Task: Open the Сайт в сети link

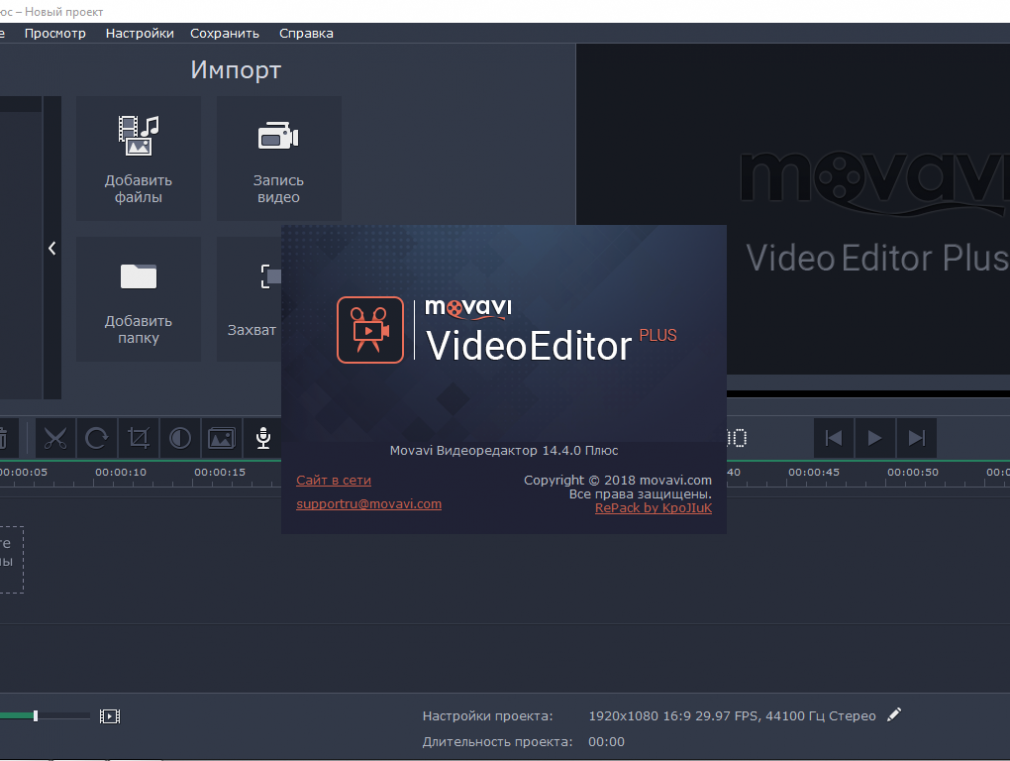Action: 334,480
